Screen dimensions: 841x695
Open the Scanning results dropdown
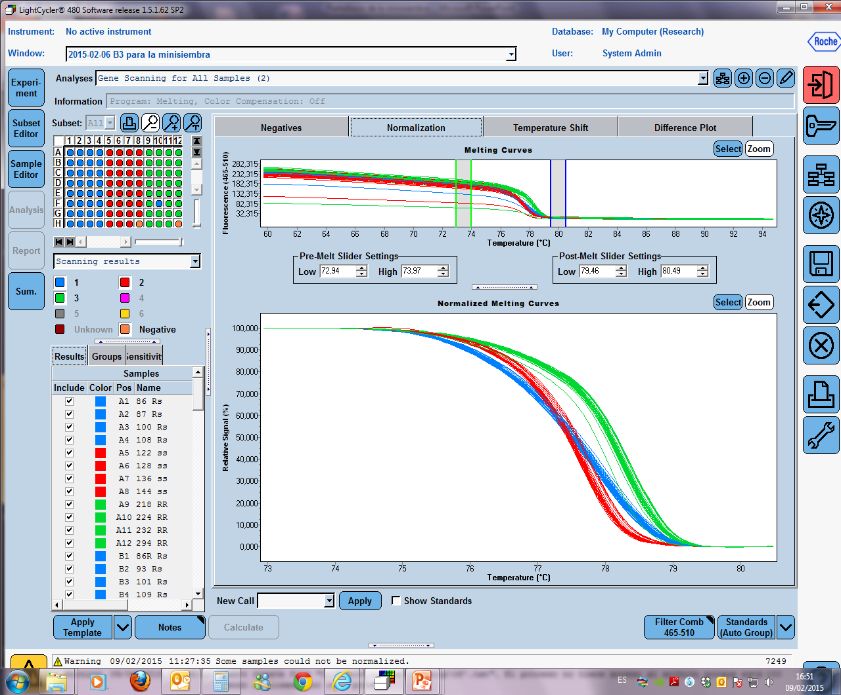point(195,261)
